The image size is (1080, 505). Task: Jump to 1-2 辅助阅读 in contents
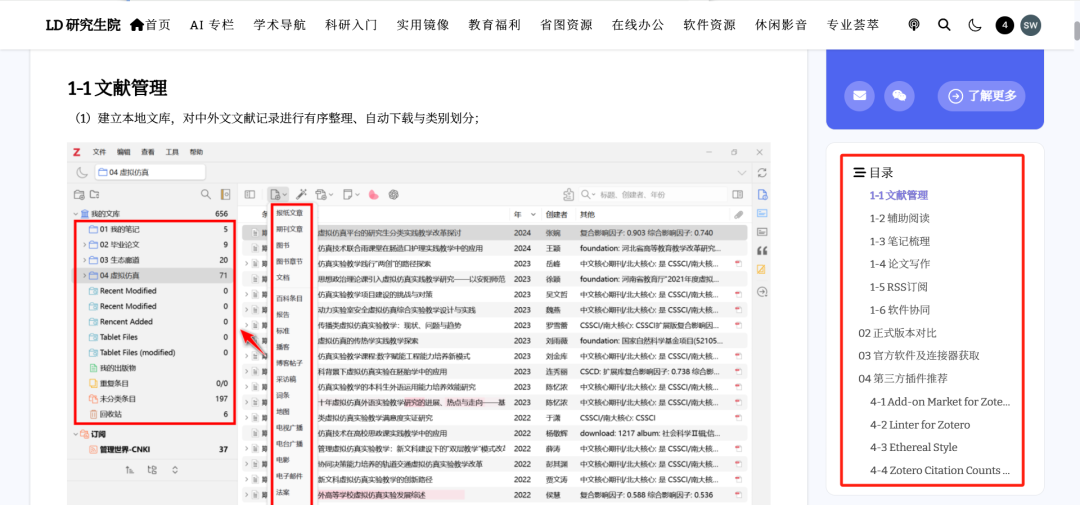pos(899,218)
